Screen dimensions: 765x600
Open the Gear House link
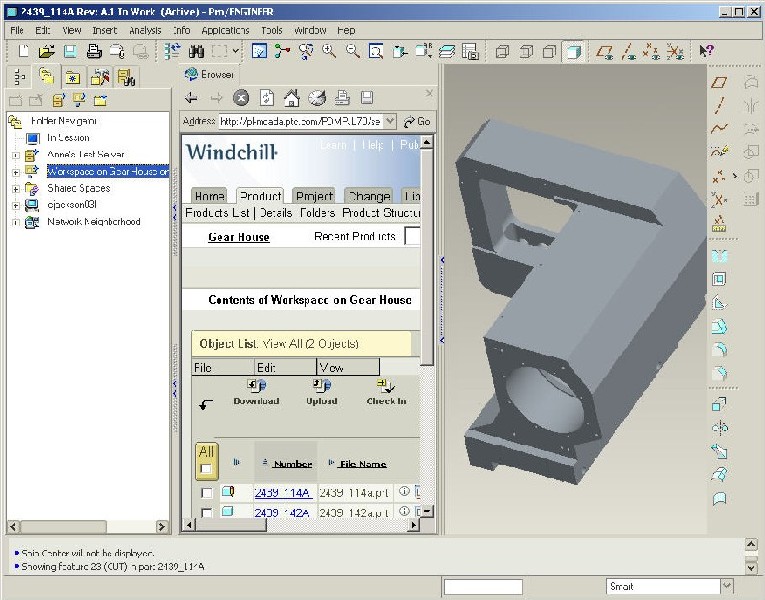(x=239, y=237)
